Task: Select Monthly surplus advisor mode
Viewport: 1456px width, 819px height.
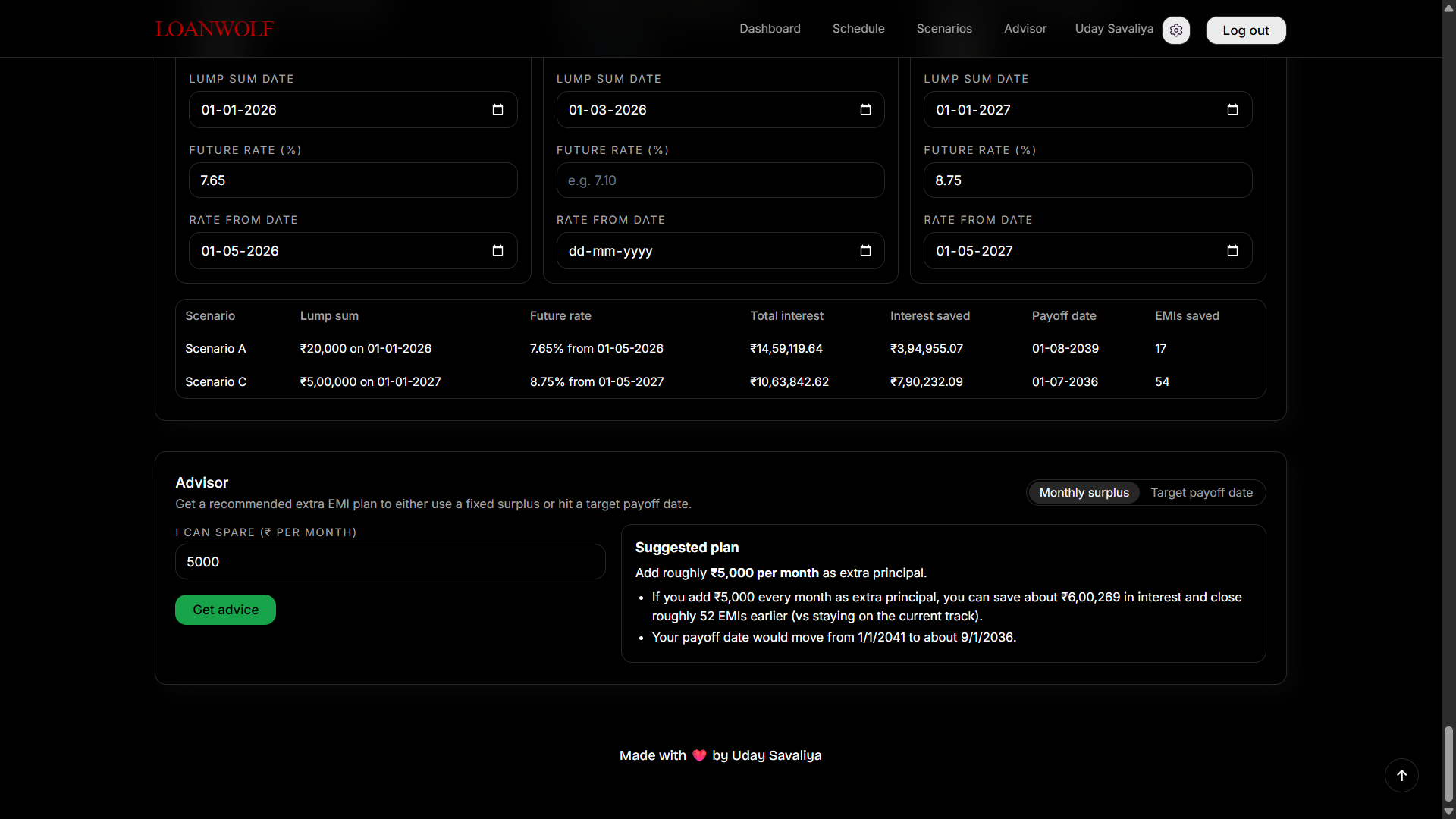Action: [1084, 493]
